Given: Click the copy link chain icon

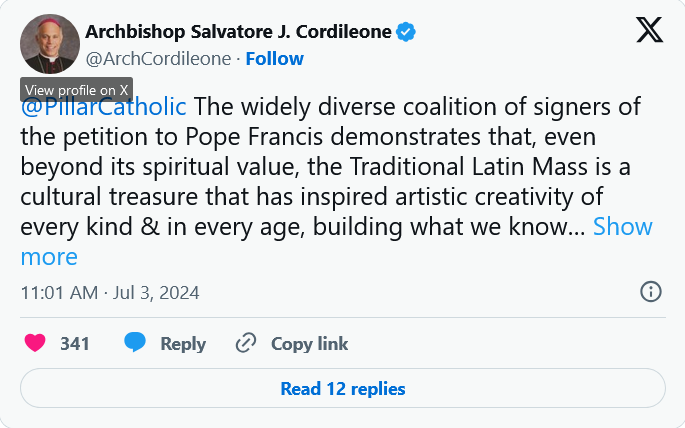Looking at the screenshot, I should 246,343.
